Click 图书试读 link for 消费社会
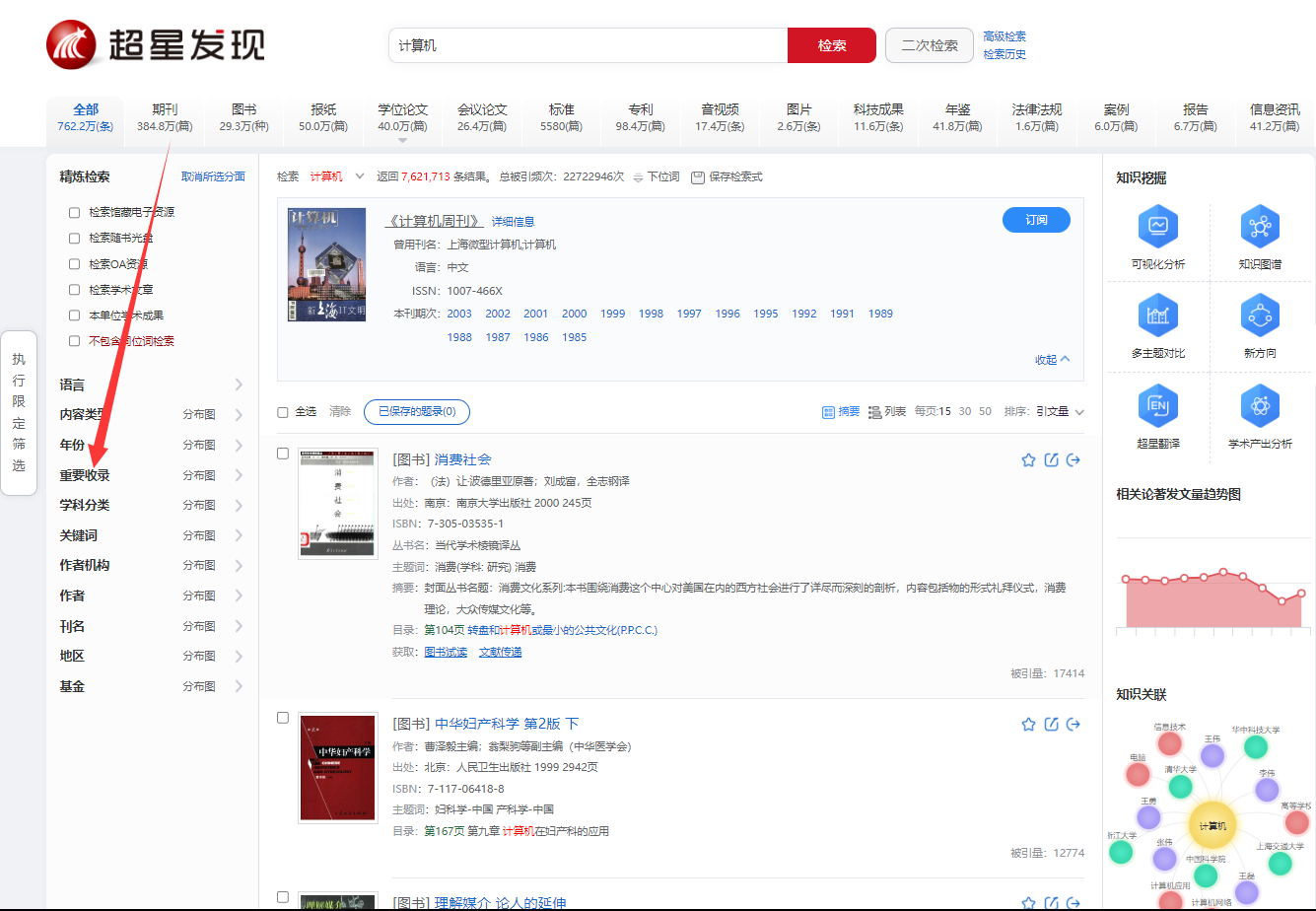Screen dimensions: 1316x911 pyautogui.click(x=446, y=652)
